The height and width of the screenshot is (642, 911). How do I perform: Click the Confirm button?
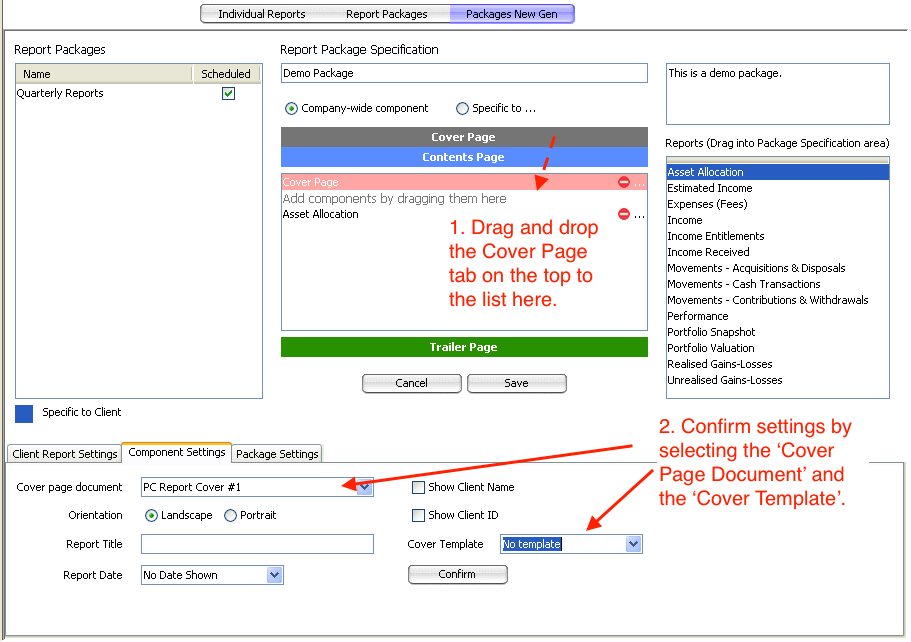[457, 574]
